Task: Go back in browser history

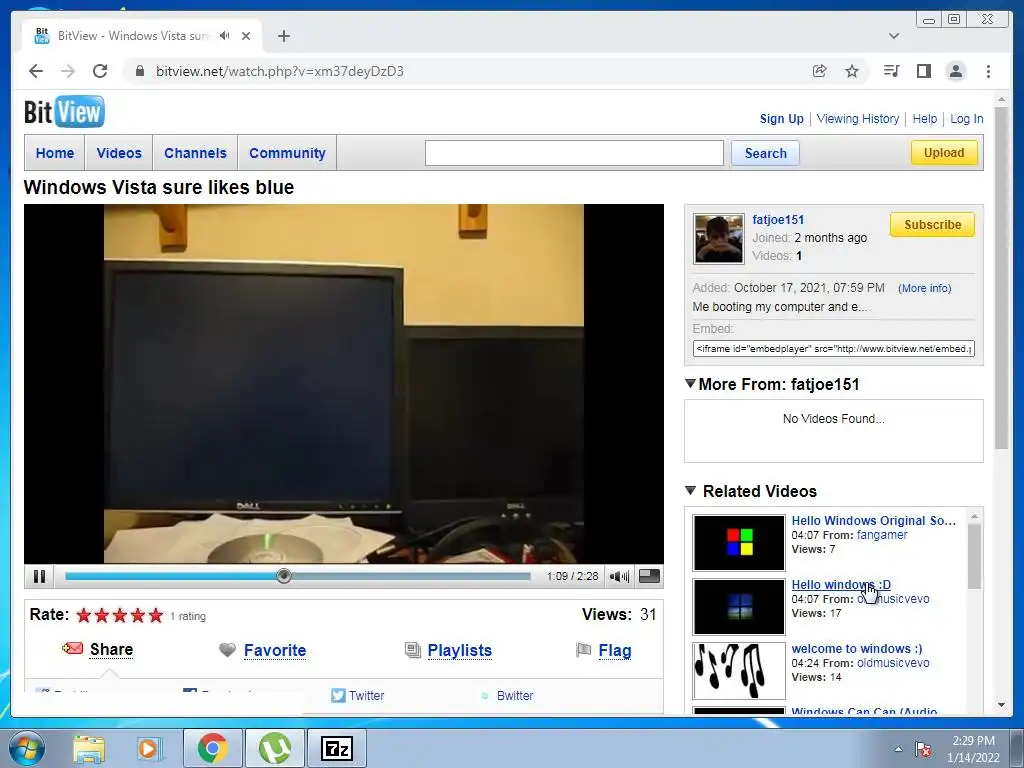Action: [x=36, y=71]
